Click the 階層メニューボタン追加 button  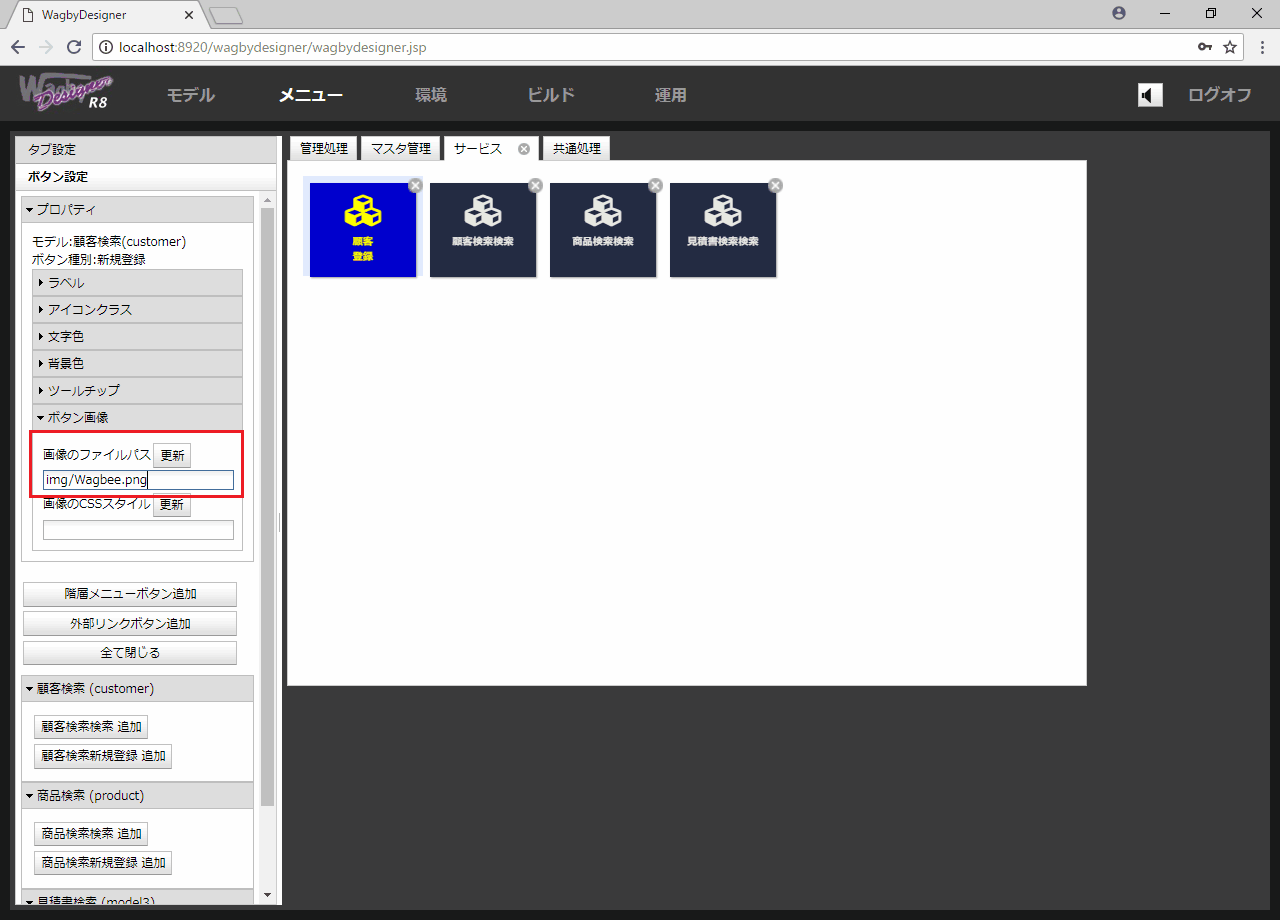click(130, 594)
